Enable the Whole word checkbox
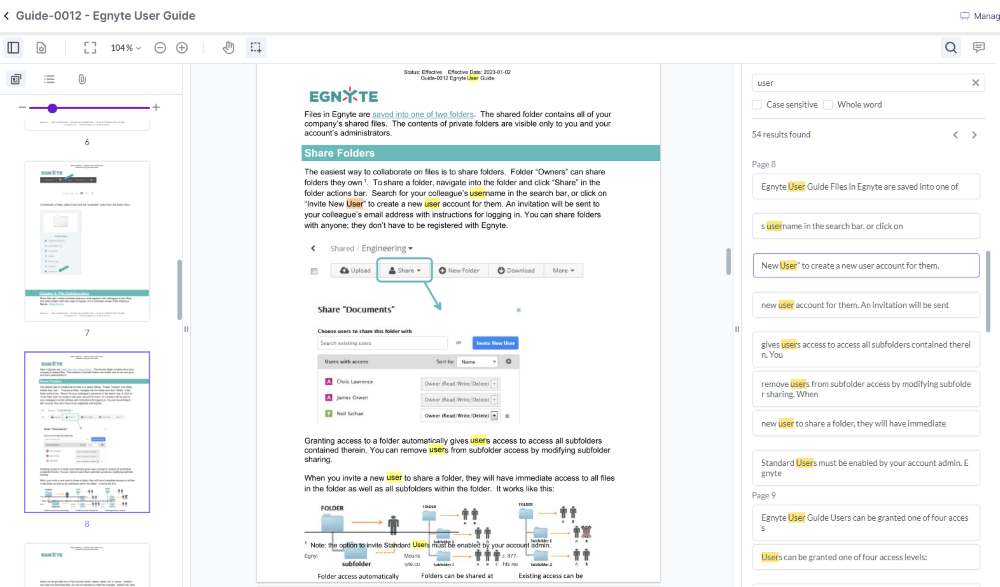 [x=828, y=105]
